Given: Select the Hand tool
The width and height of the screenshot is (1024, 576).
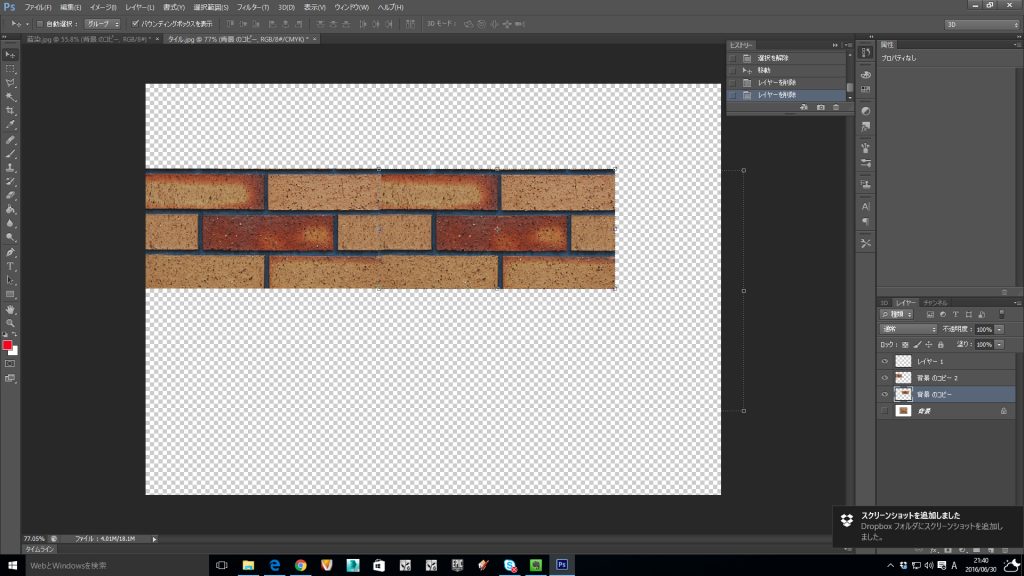Looking at the screenshot, I should [11, 309].
